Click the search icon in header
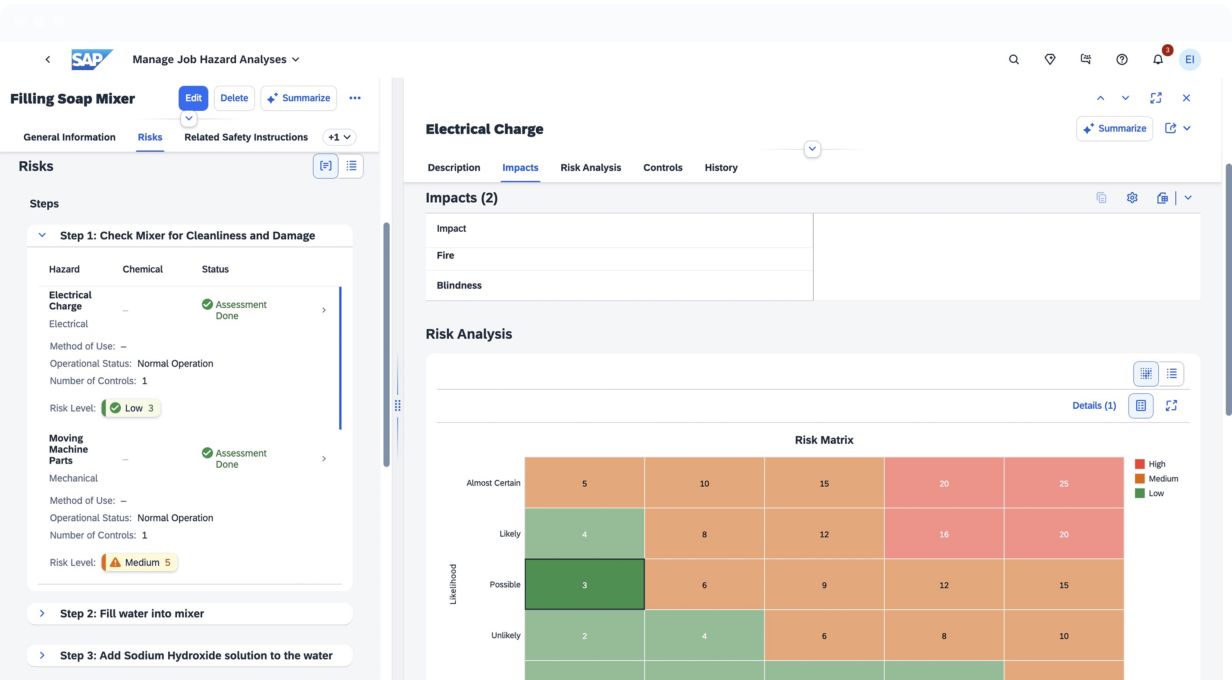The height and width of the screenshot is (680, 1232). coord(1014,60)
